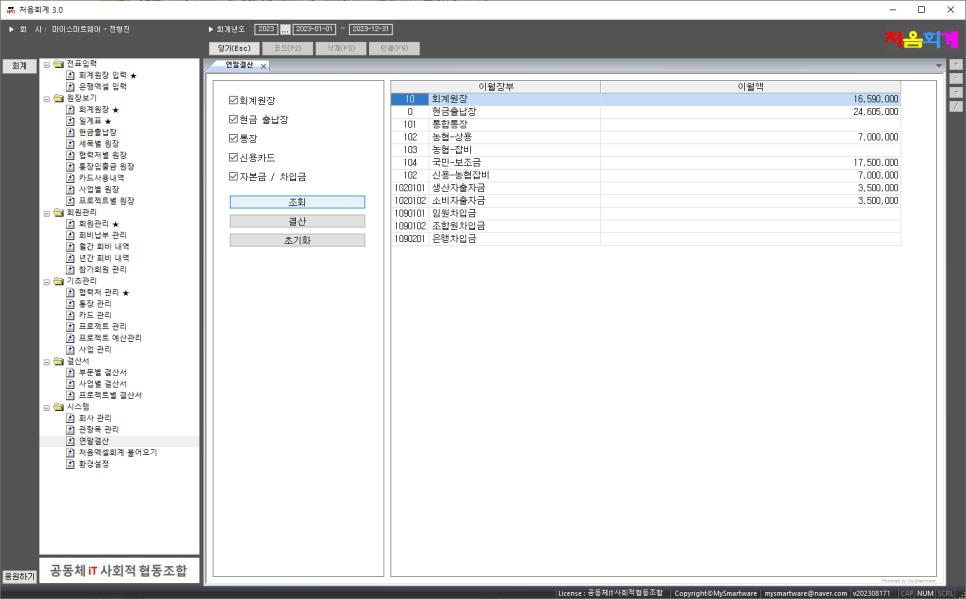966x599 pixels.
Task: Open 통장입출금 원장 document icon
Action: pyautogui.click(x=70, y=166)
